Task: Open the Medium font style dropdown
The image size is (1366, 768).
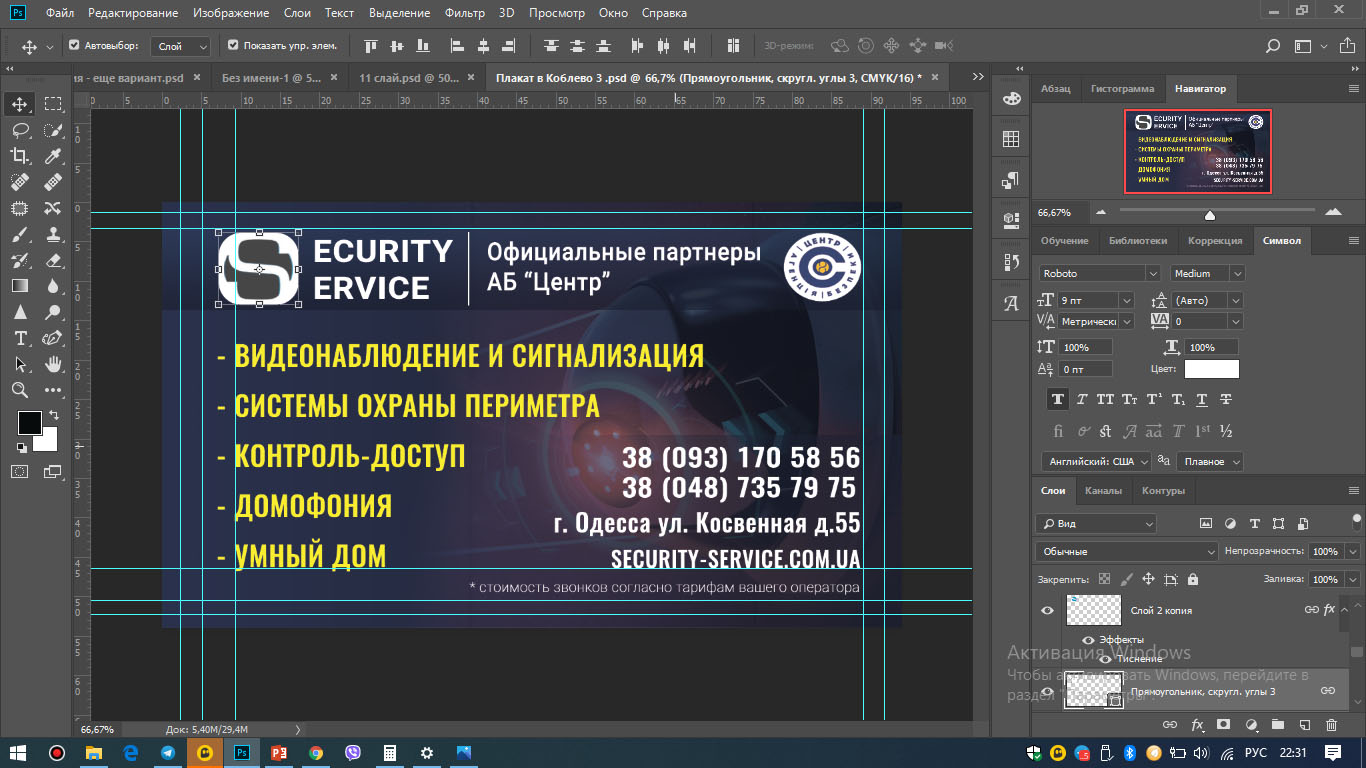Action: pyautogui.click(x=1208, y=273)
